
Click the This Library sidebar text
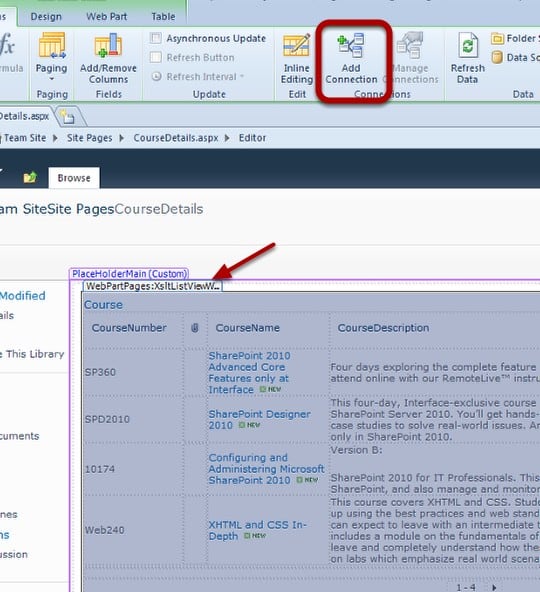tap(35, 354)
